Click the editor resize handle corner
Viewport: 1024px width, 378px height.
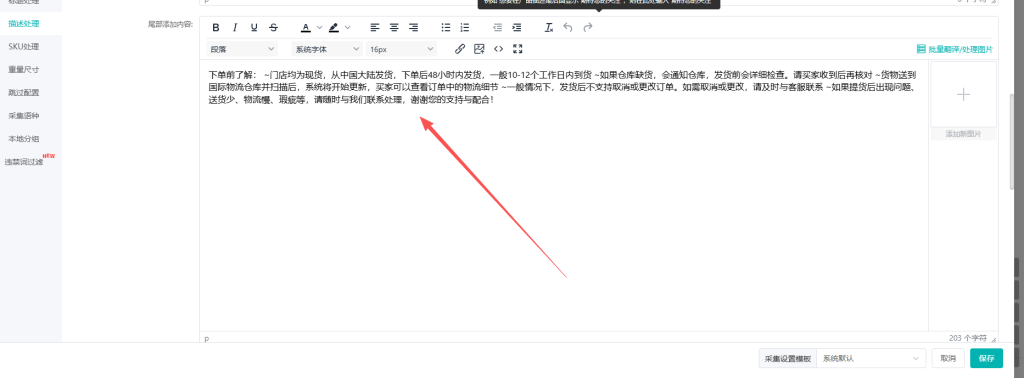pos(994,339)
